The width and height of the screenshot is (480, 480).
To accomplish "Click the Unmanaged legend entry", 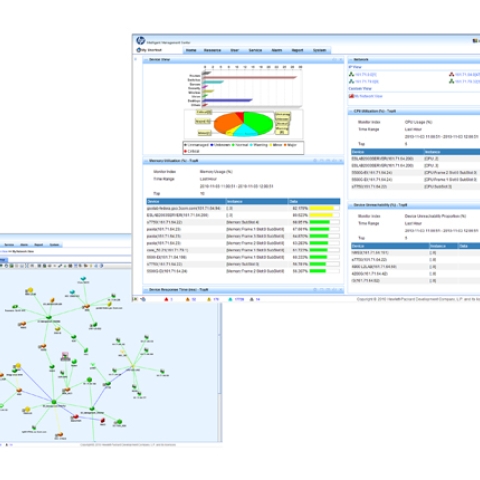I will 197,145.
